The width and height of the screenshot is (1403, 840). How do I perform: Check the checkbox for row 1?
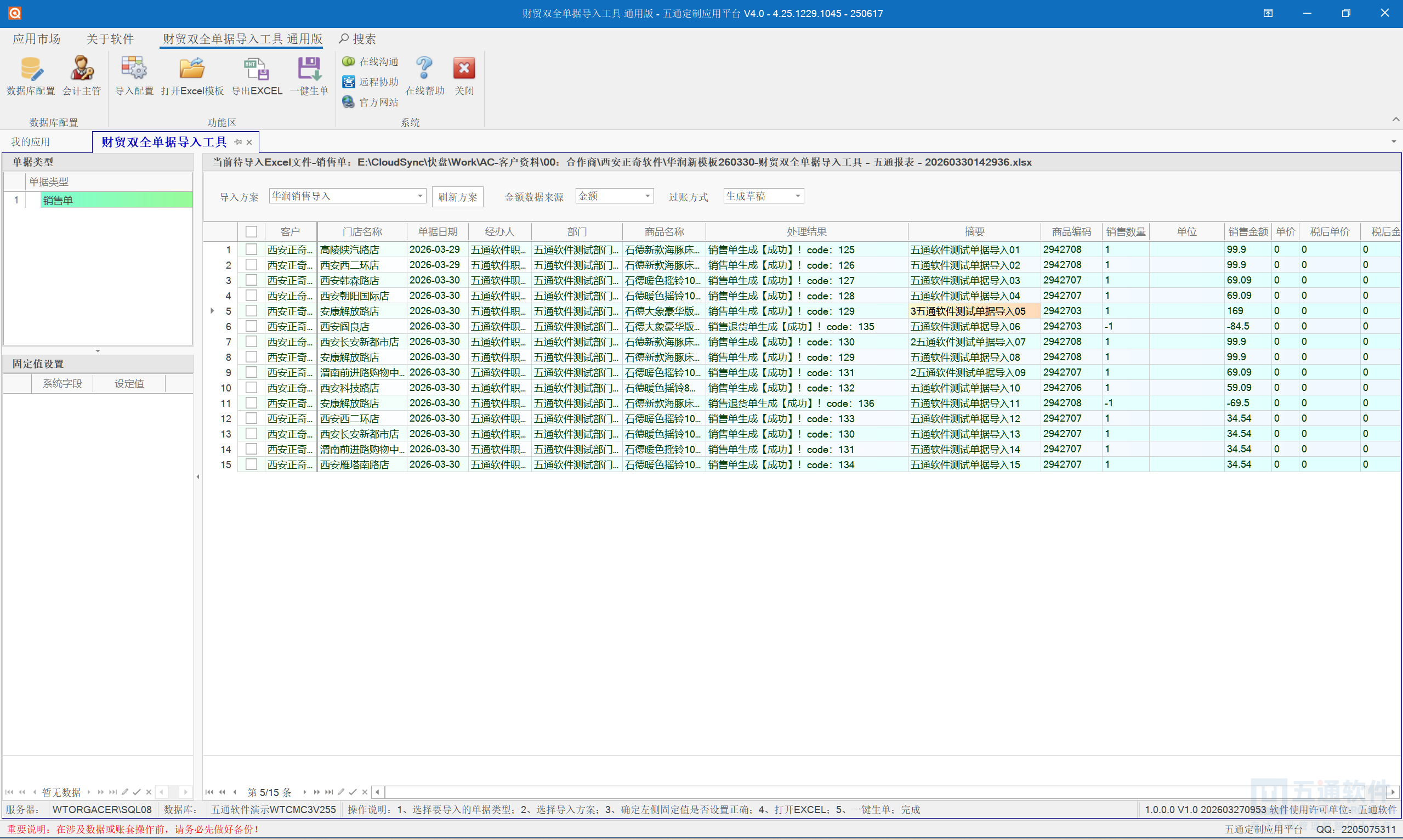[x=251, y=249]
